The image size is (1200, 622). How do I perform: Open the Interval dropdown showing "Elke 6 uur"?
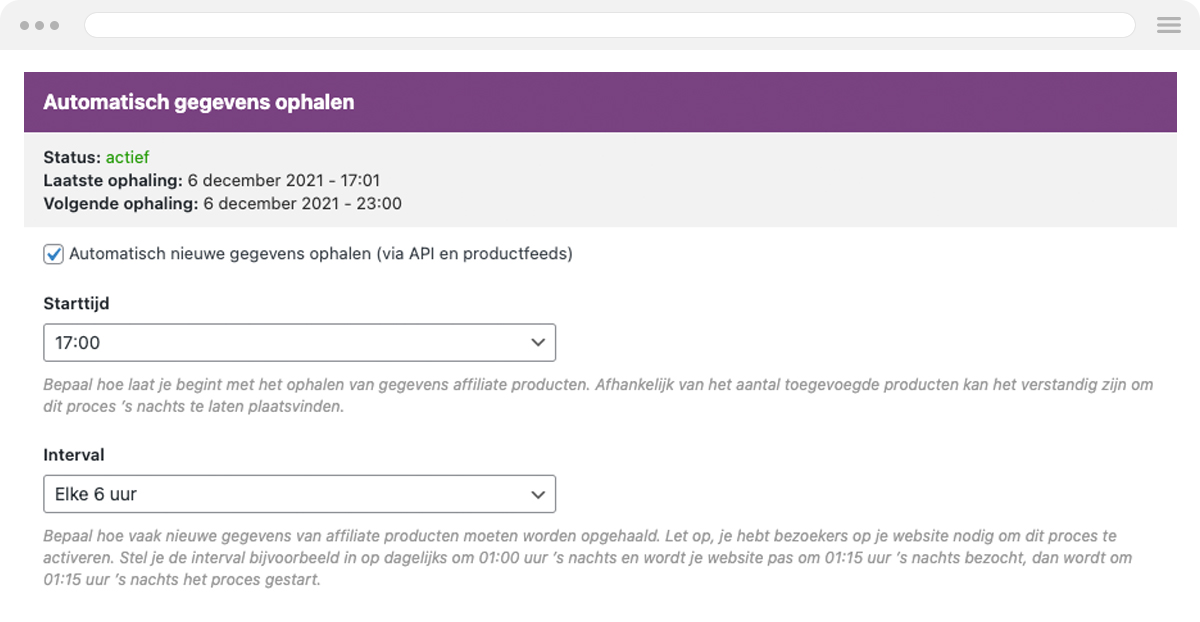(x=298, y=493)
